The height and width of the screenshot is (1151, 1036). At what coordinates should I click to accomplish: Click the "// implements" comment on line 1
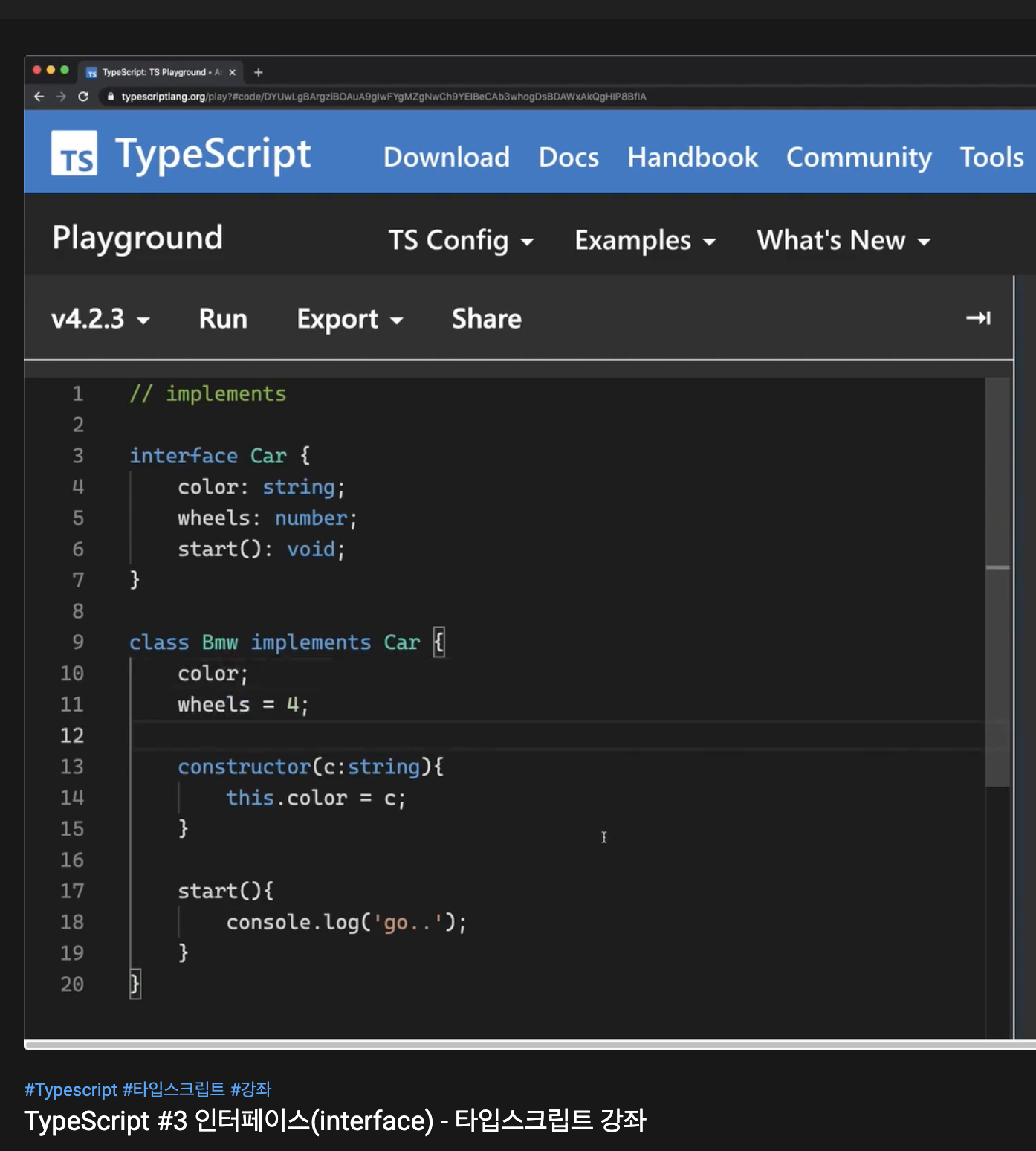pos(207,393)
